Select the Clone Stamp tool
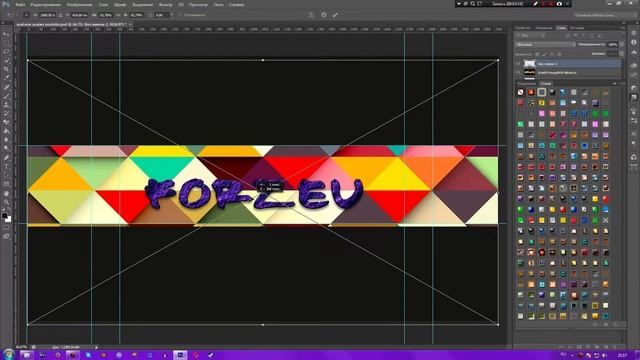The height and width of the screenshot is (360, 640). tap(6, 104)
